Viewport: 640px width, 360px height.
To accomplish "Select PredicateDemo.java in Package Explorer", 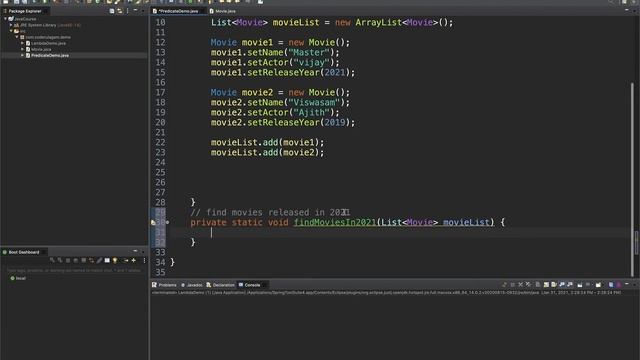I will click(50, 56).
